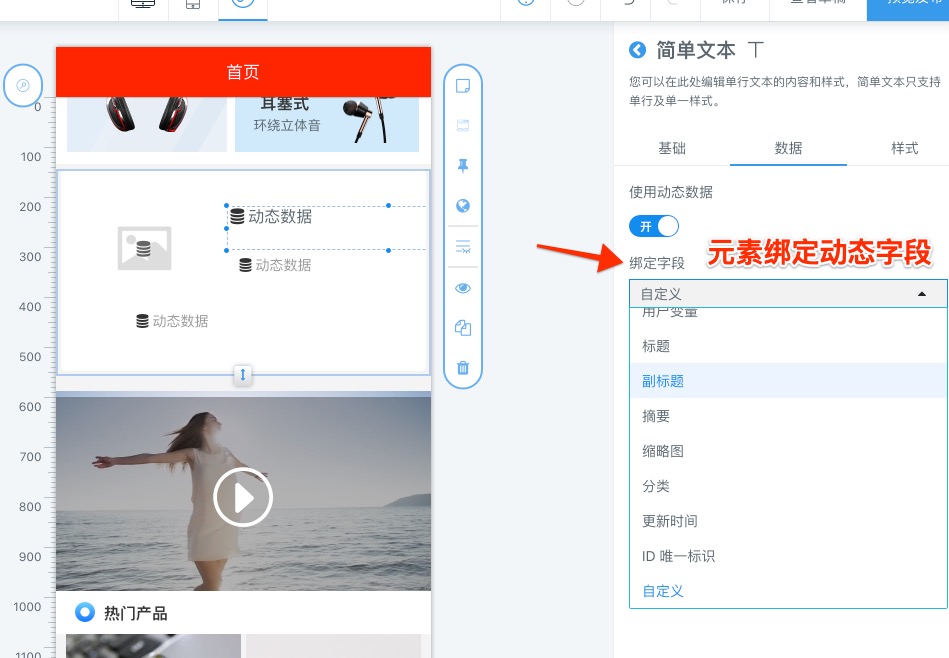The width and height of the screenshot is (949, 658).
Task: Play the beach video
Action: (x=243, y=498)
